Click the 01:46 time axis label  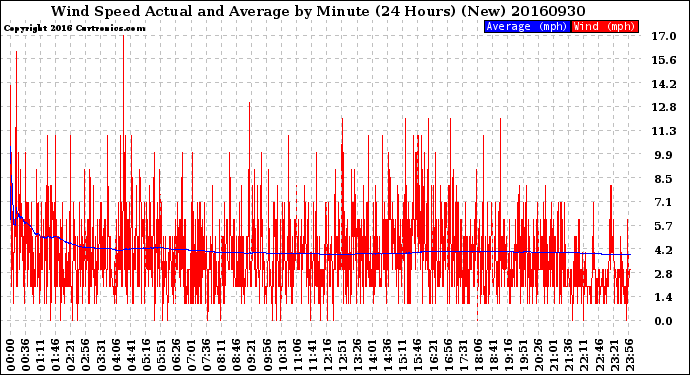click(55, 355)
